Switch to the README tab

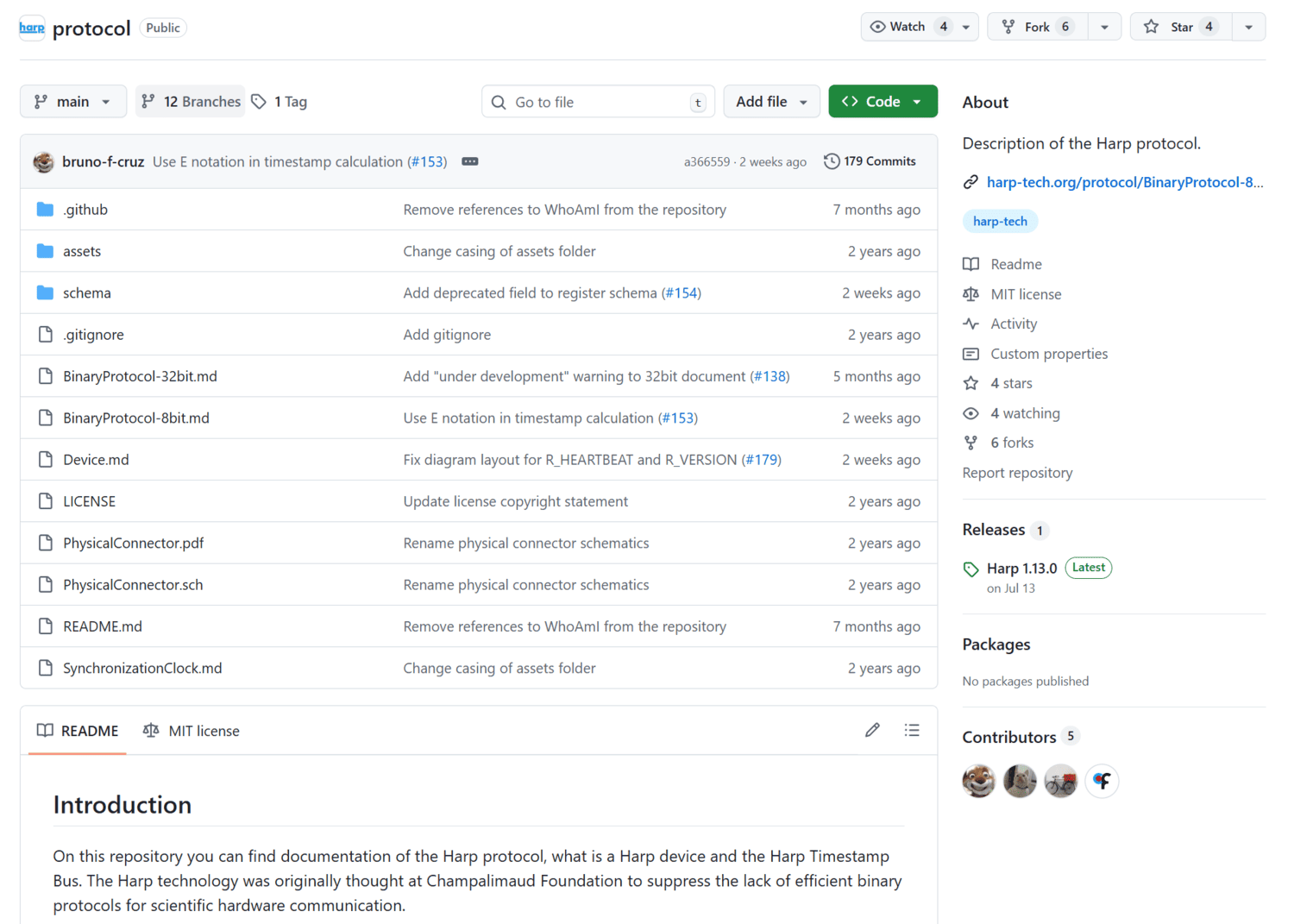coord(78,731)
